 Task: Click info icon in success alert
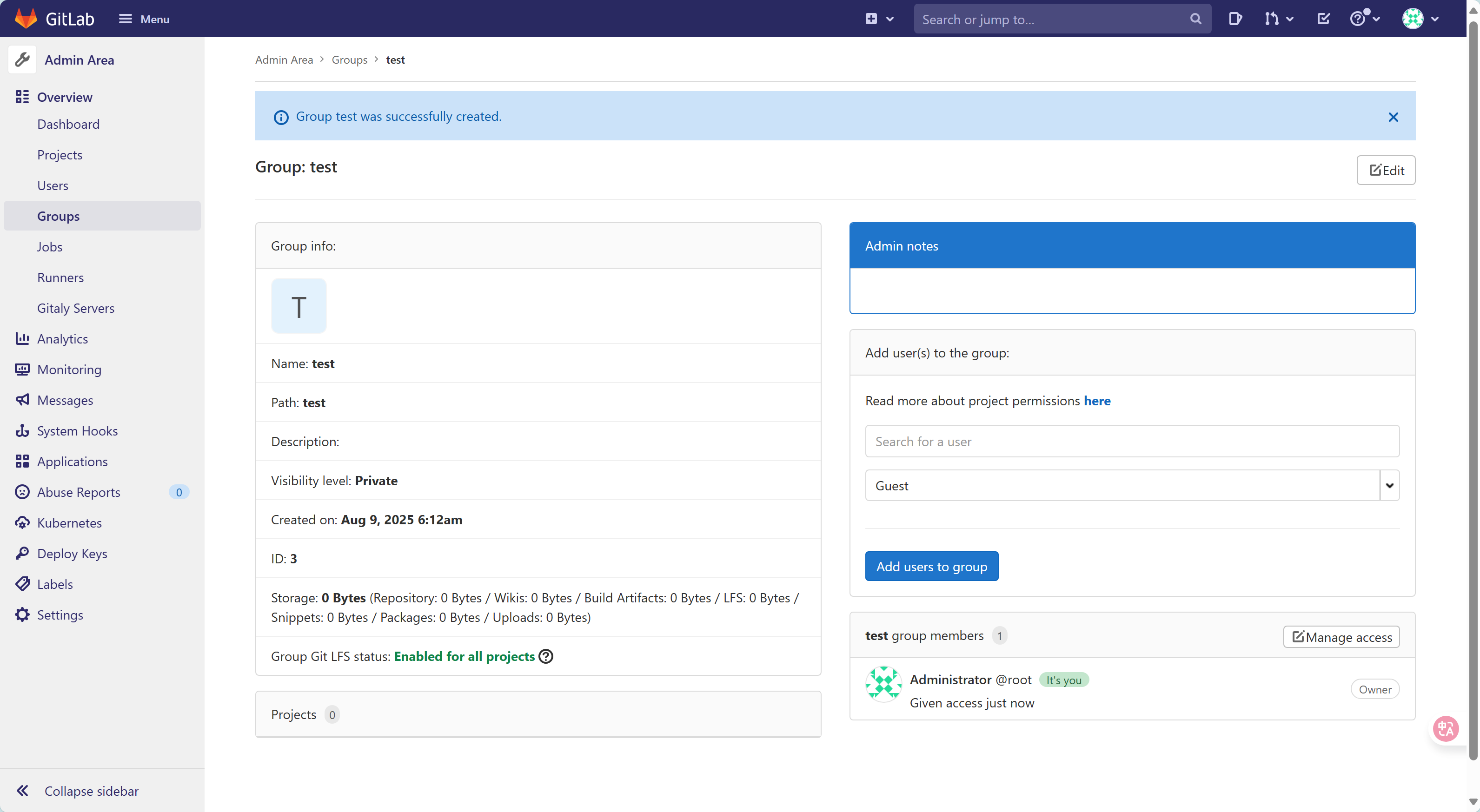tap(281, 117)
